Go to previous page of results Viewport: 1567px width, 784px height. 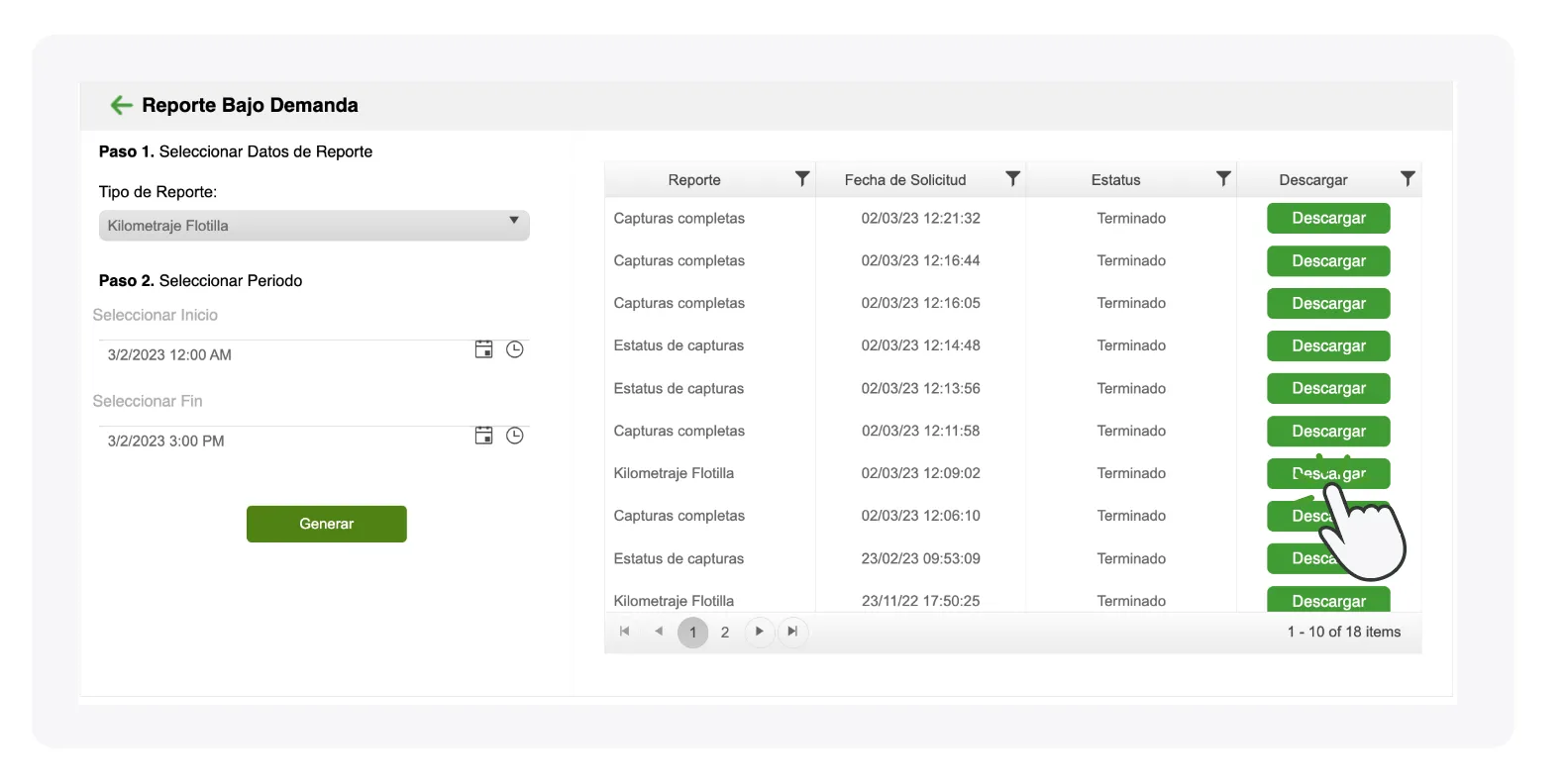(659, 632)
